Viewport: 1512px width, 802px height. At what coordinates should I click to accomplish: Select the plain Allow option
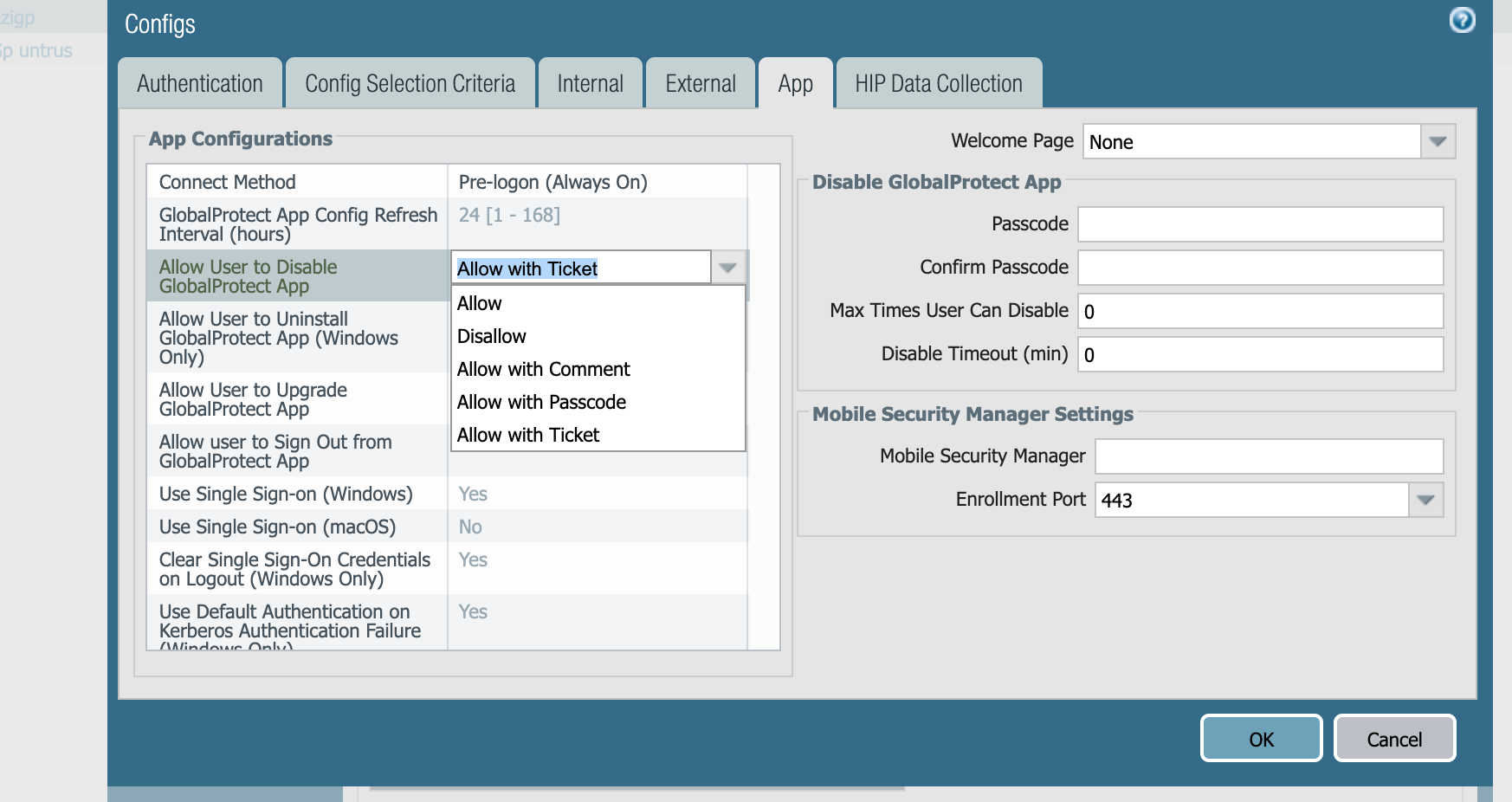[480, 303]
